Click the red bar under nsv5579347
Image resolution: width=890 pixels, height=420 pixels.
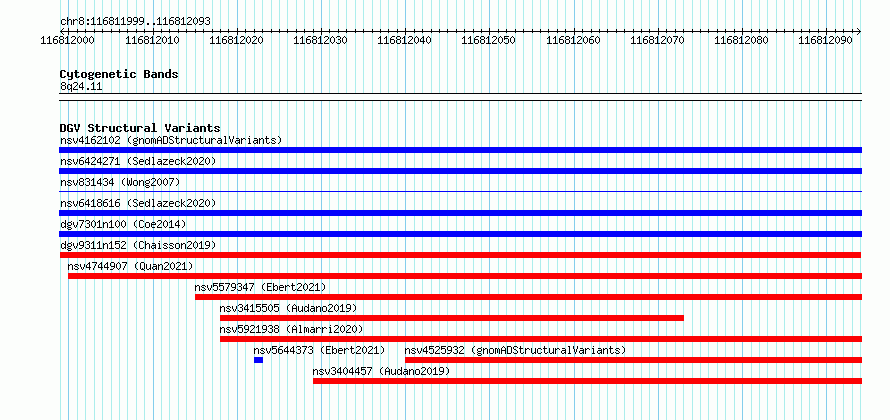point(528,297)
